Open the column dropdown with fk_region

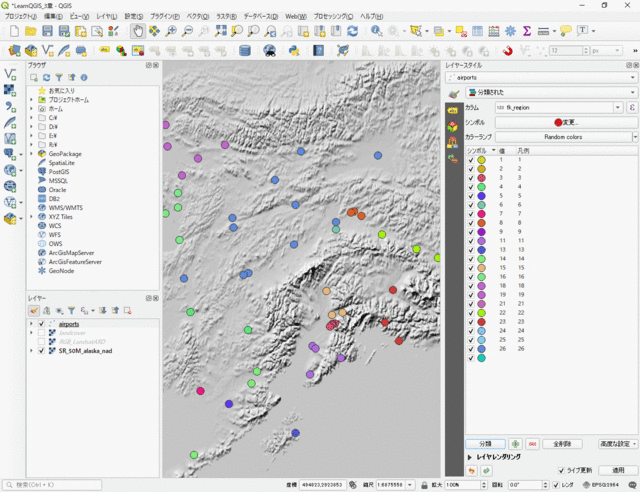pos(559,108)
